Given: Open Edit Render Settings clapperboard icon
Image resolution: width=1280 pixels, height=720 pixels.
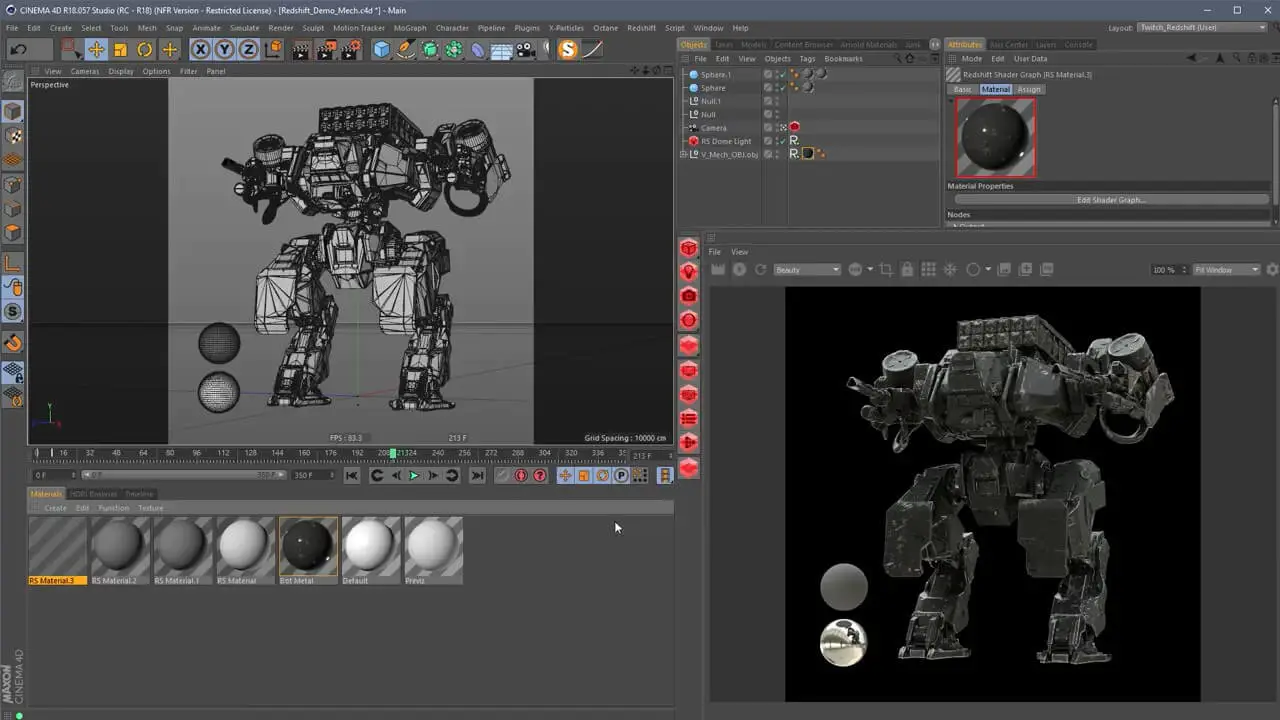Looking at the screenshot, I should (x=350, y=49).
